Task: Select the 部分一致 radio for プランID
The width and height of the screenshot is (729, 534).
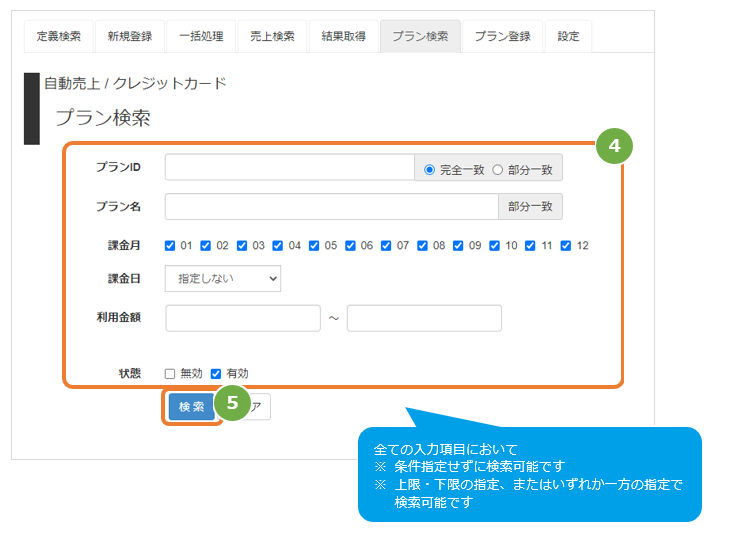Action: (x=497, y=170)
